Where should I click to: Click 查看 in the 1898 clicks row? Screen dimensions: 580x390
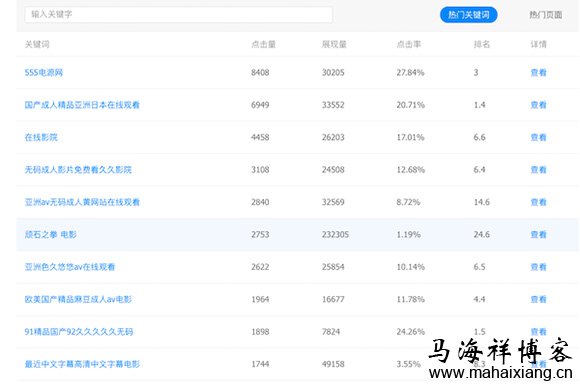(x=538, y=331)
